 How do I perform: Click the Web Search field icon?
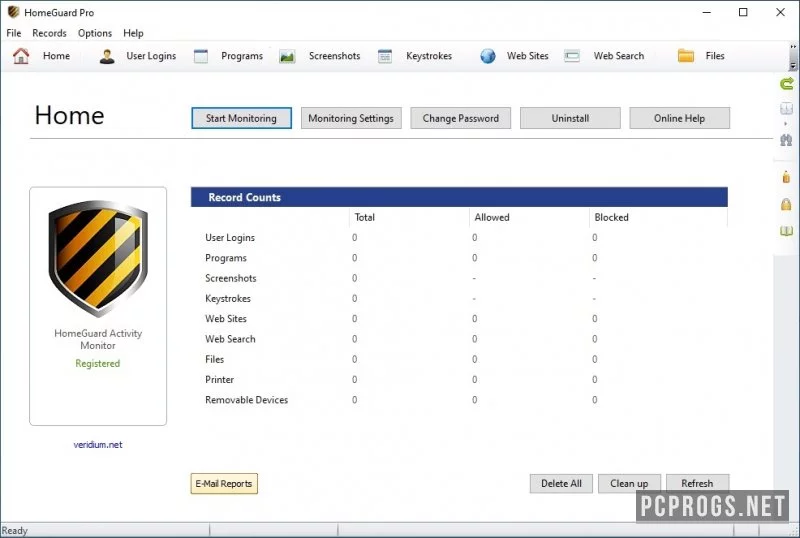coord(572,56)
